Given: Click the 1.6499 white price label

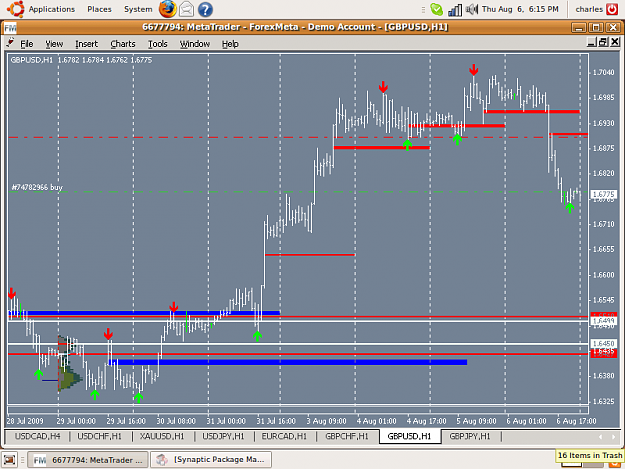Looking at the screenshot, I should [603, 321].
